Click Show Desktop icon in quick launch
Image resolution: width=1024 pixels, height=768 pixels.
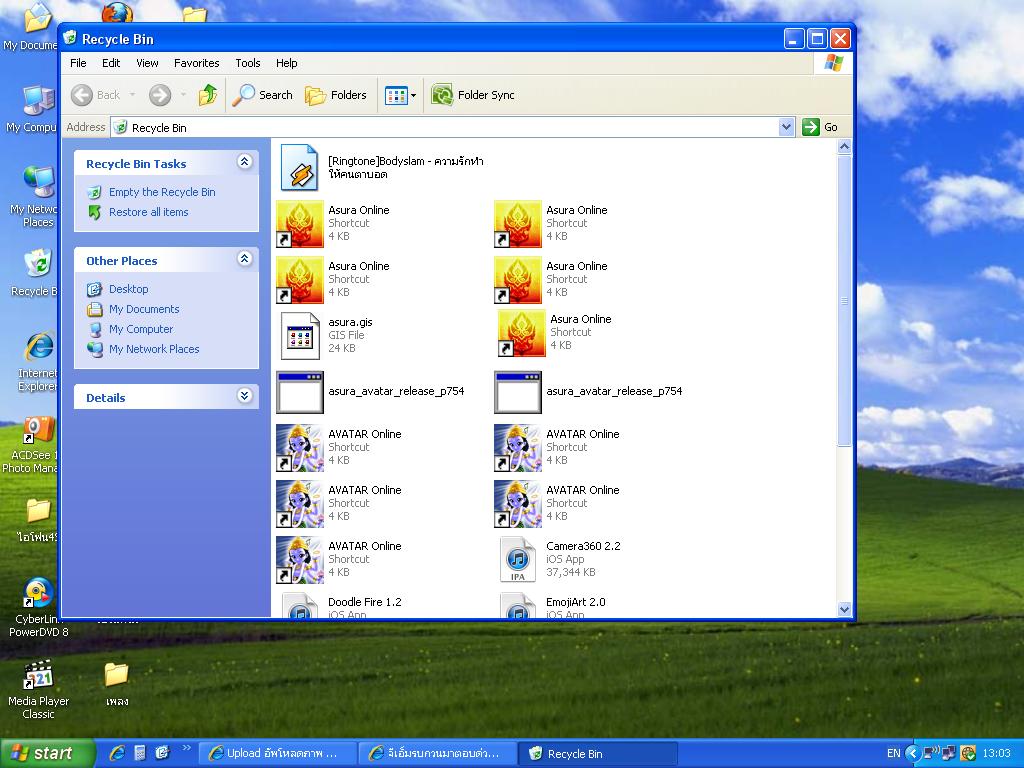point(162,753)
